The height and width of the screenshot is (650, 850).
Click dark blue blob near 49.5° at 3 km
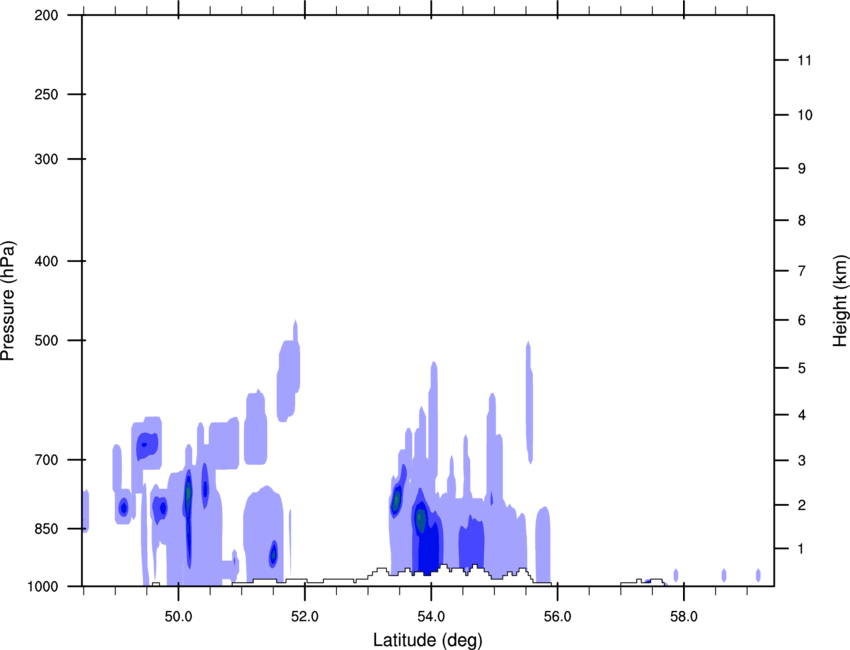146,445
